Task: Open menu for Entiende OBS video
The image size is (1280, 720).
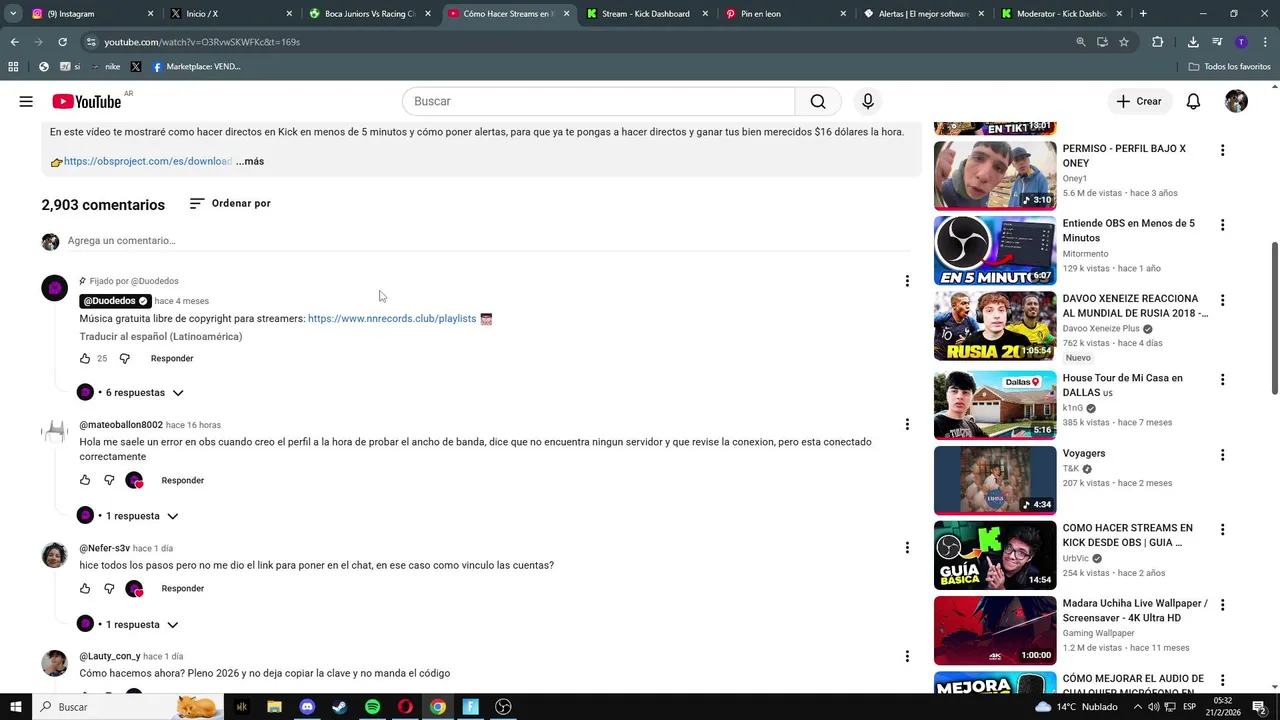Action: 1222,225
